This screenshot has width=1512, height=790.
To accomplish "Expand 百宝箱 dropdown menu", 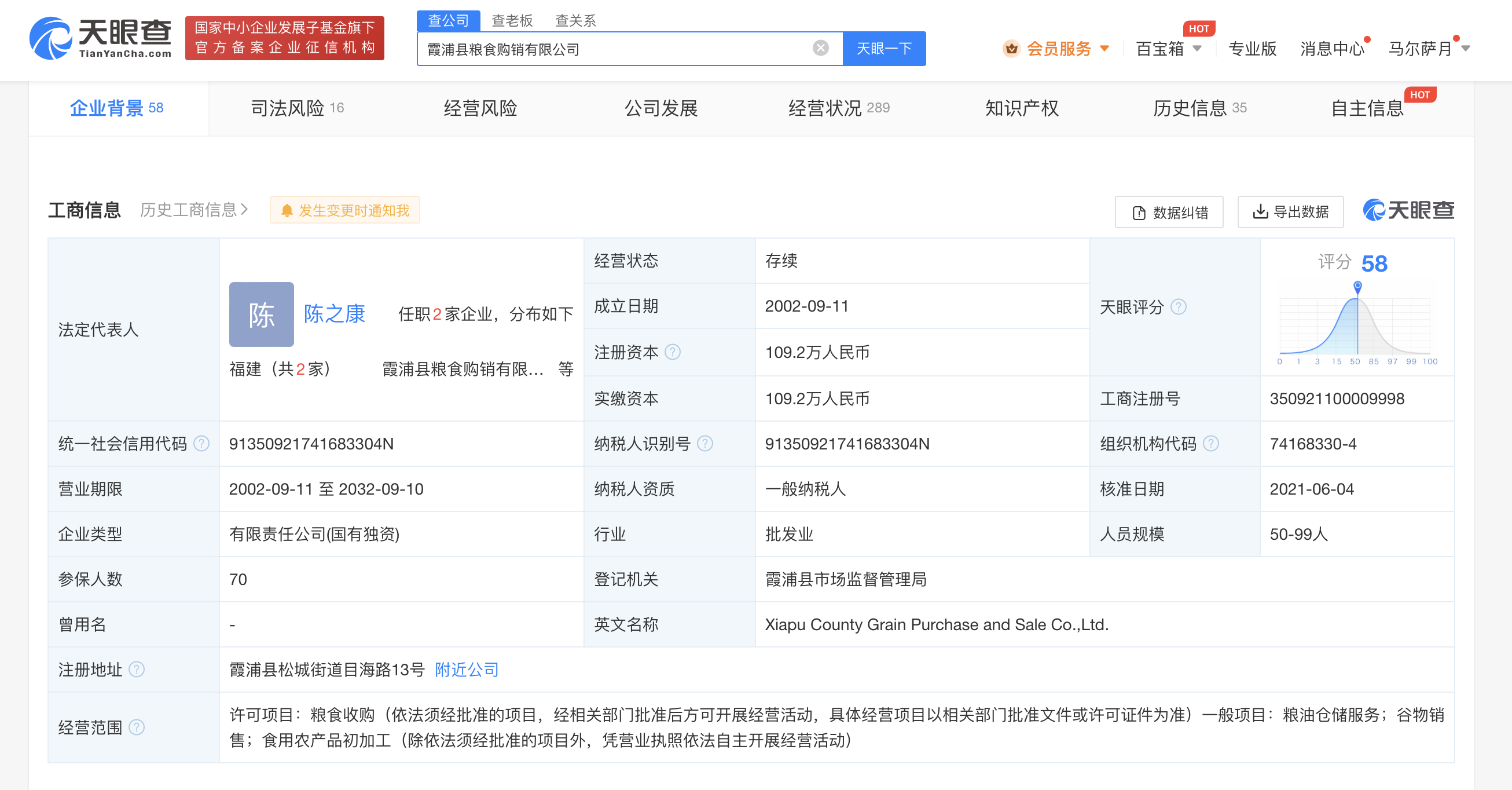I will [x=1171, y=47].
